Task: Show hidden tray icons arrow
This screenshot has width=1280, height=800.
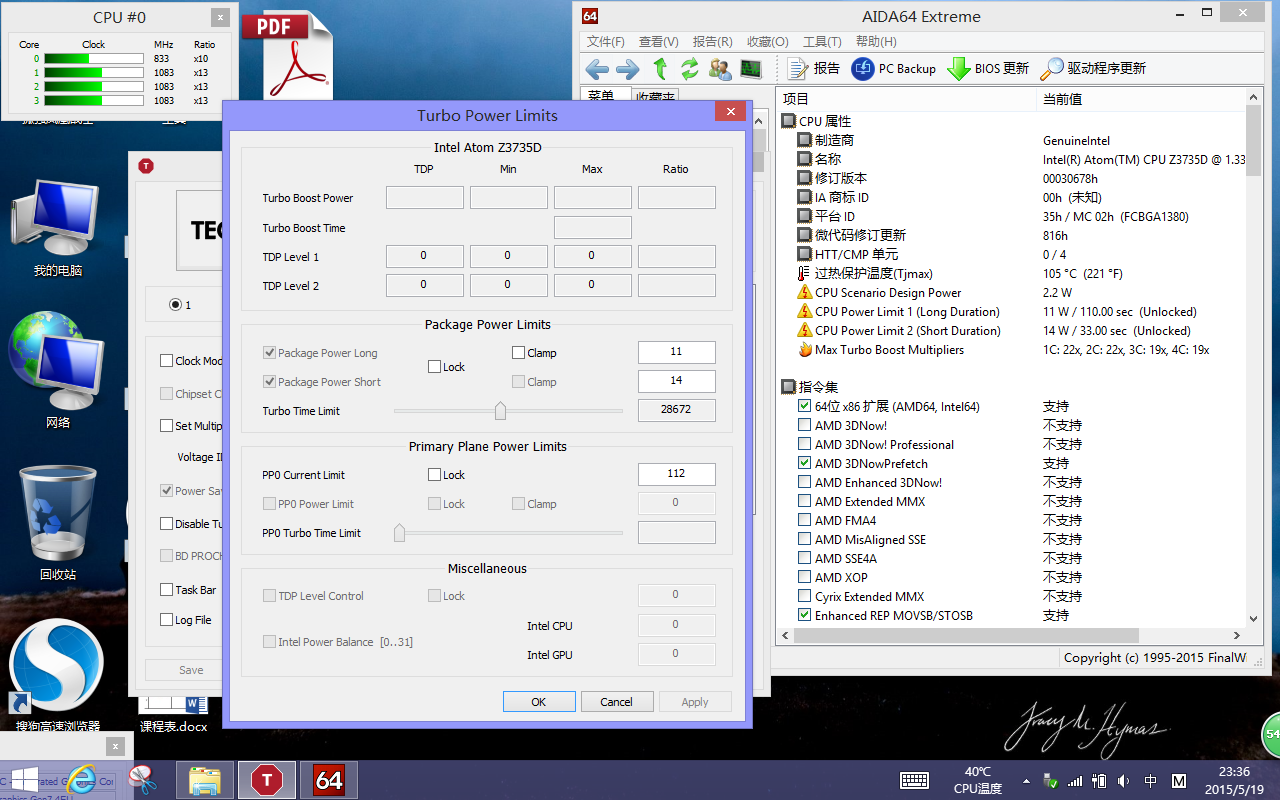Action: click(x=1026, y=781)
